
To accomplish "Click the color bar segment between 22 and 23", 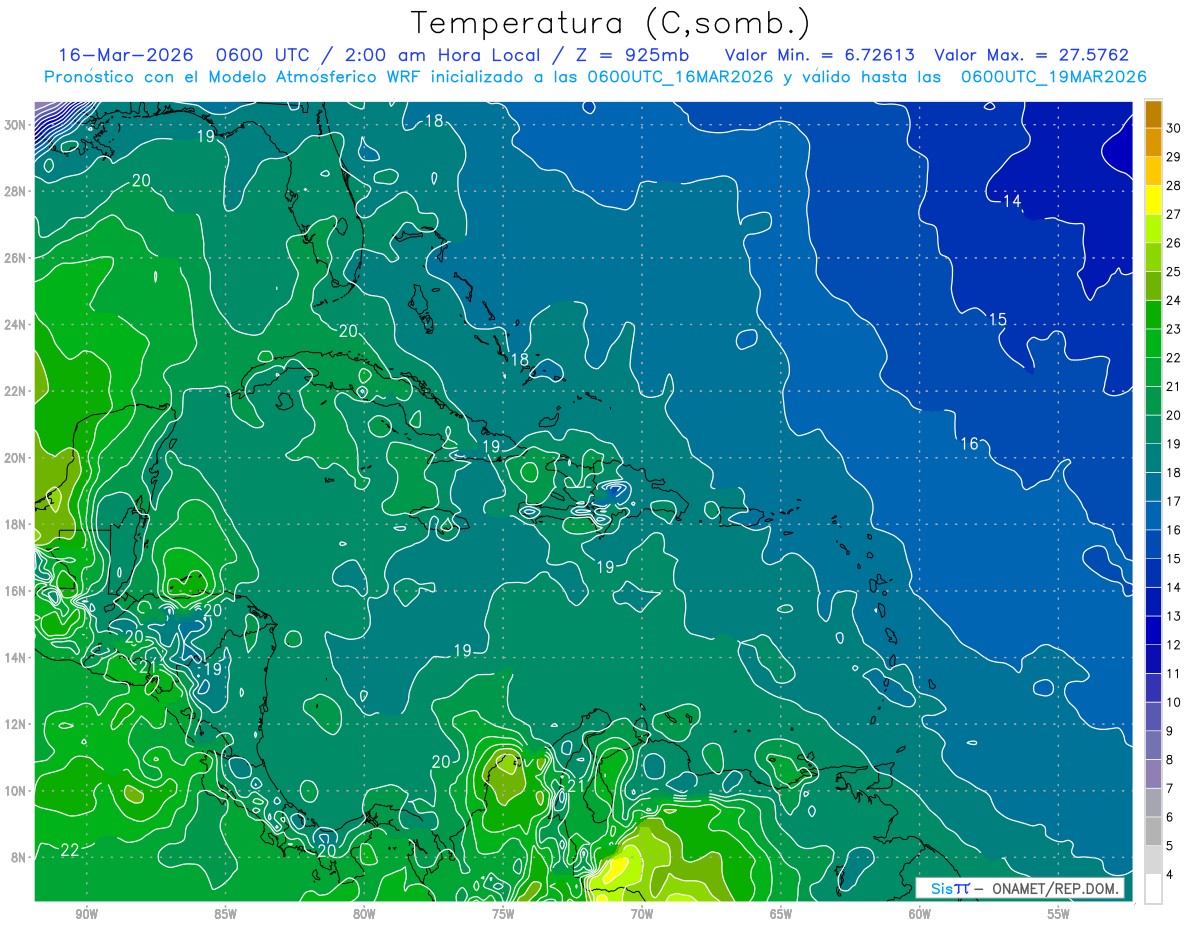I will click(1153, 345).
